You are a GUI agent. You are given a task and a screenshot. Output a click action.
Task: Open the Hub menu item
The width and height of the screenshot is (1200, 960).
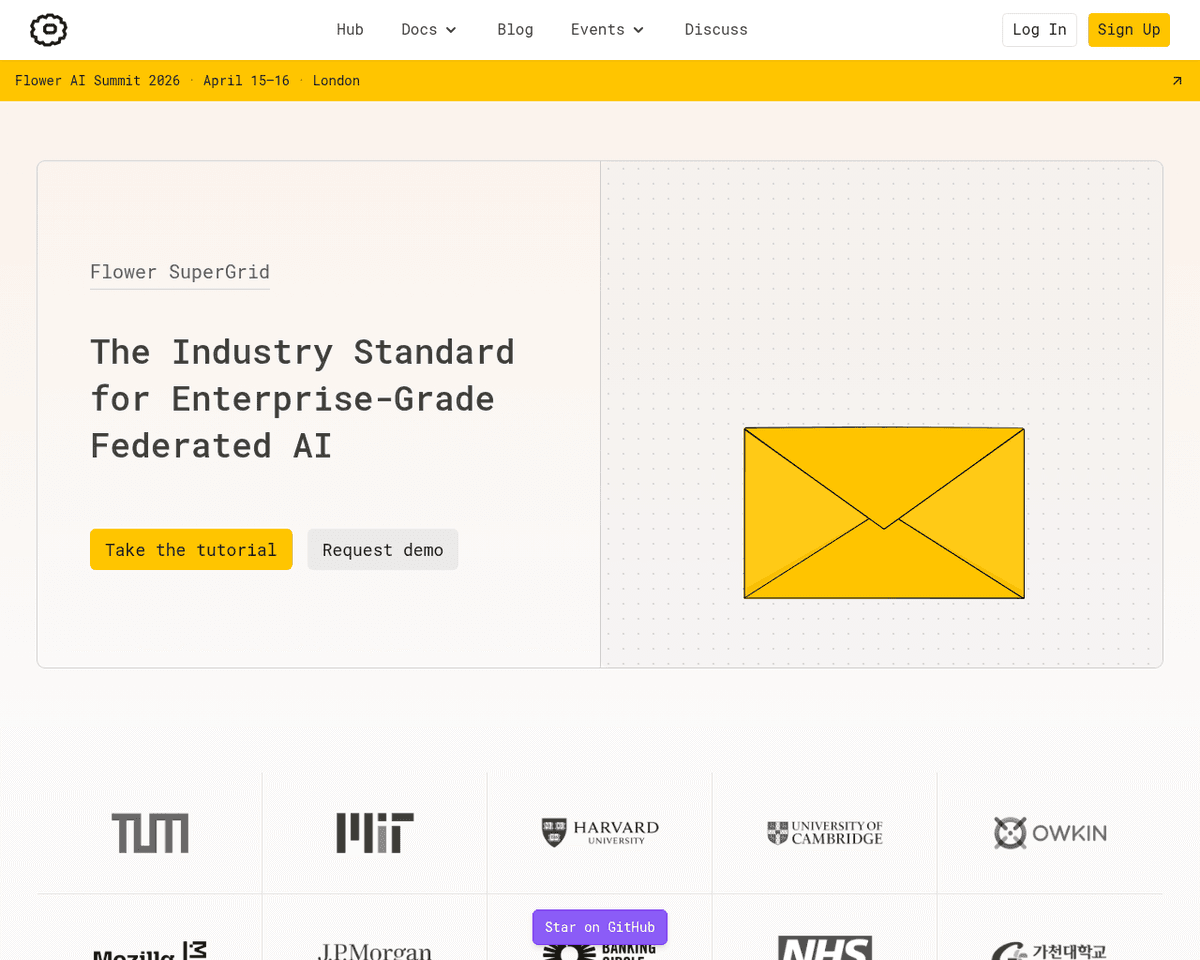click(x=350, y=30)
